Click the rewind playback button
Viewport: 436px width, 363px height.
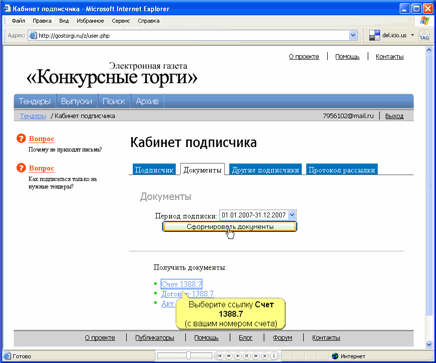(228, 356)
